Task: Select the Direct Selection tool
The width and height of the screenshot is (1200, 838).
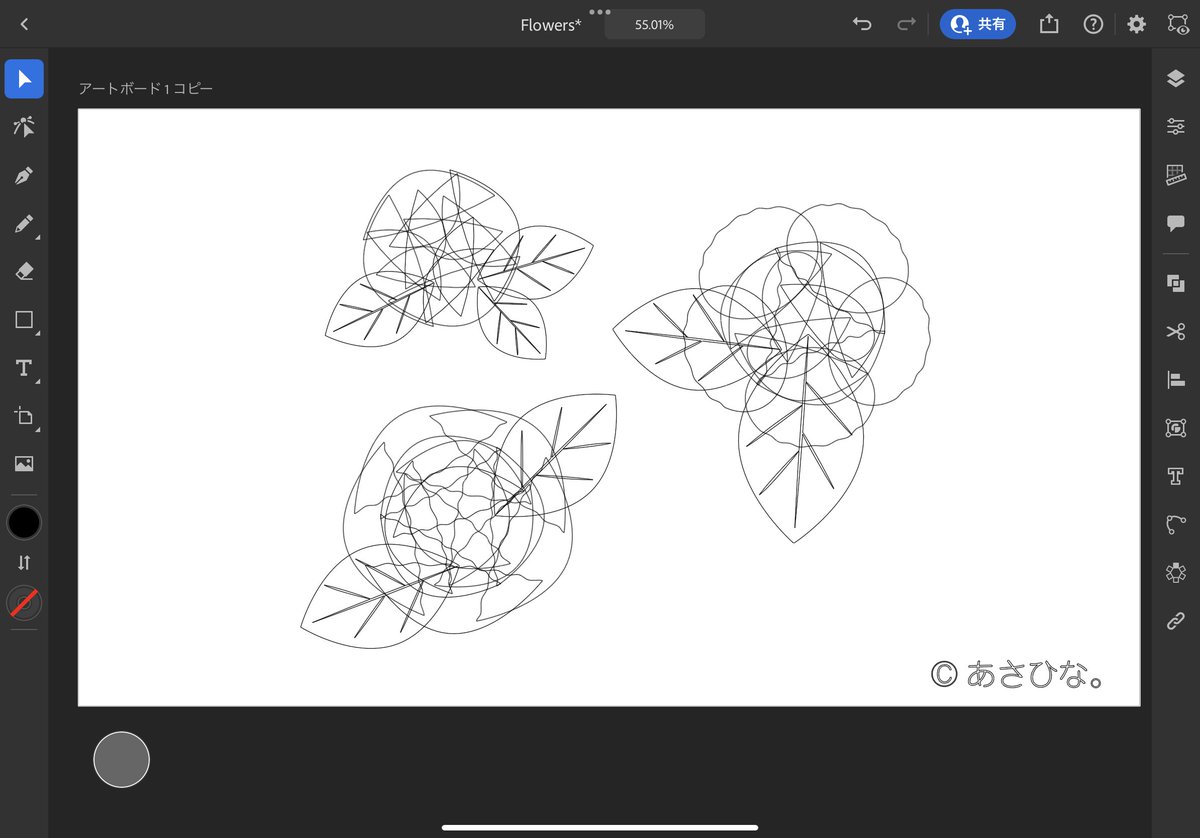Action: point(24,127)
